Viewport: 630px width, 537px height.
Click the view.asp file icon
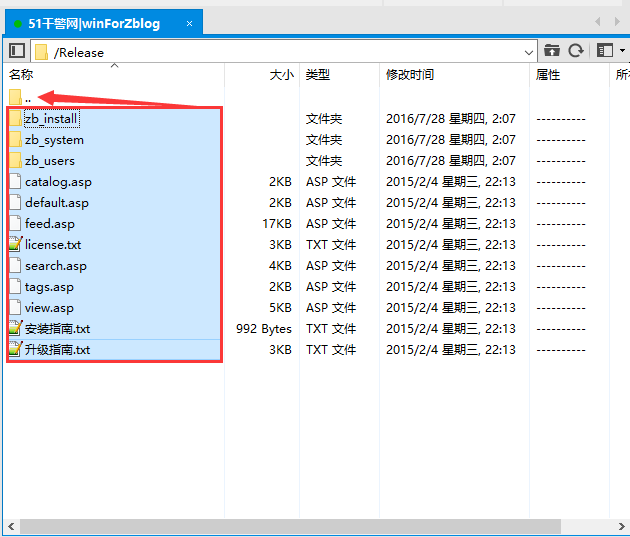point(15,307)
